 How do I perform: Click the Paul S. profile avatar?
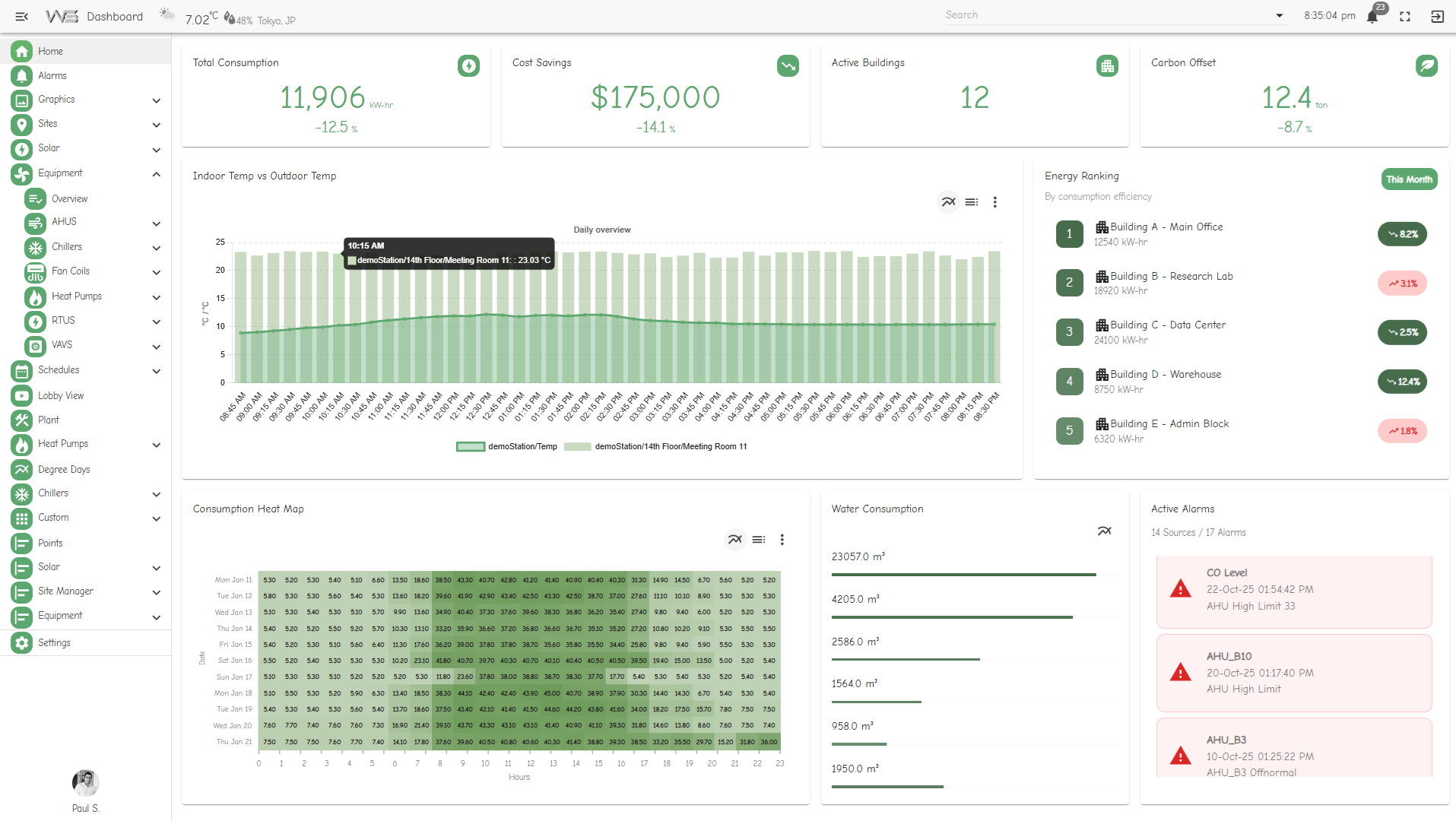pos(85,783)
